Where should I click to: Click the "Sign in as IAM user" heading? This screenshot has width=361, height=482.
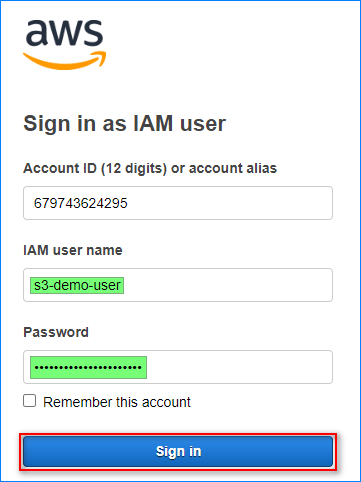[125, 124]
